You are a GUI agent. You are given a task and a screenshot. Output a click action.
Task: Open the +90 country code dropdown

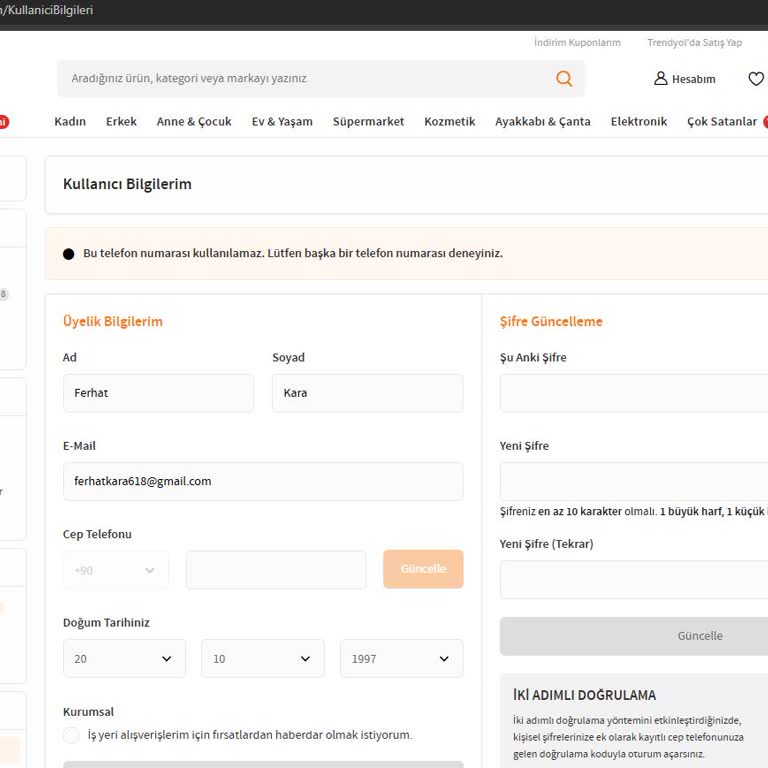tap(116, 570)
